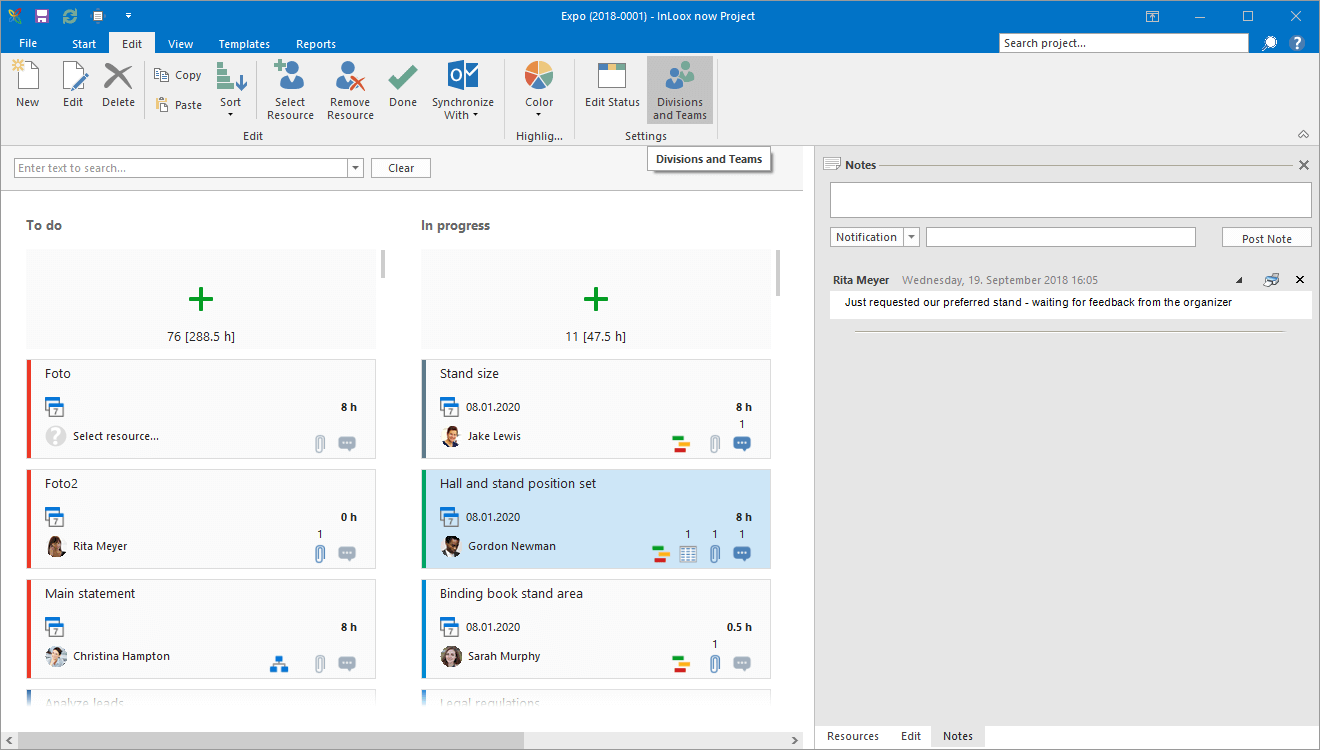
Task: Switch to the Resources bottom tab
Action: (x=853, y=736)
